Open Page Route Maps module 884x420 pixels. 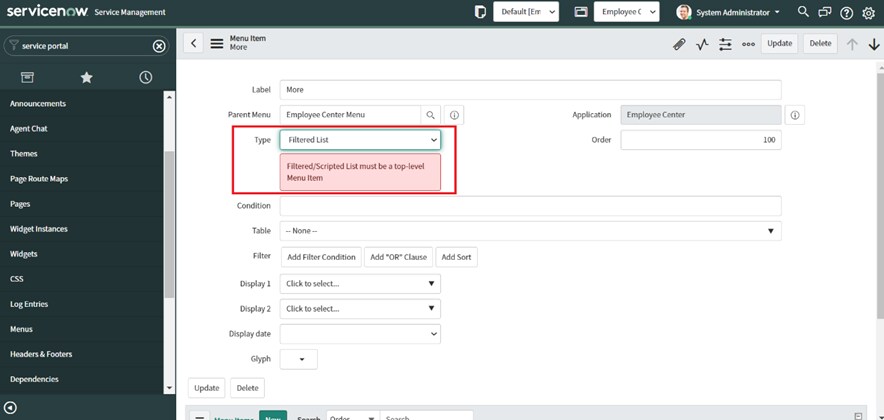[x=39, y=179]
